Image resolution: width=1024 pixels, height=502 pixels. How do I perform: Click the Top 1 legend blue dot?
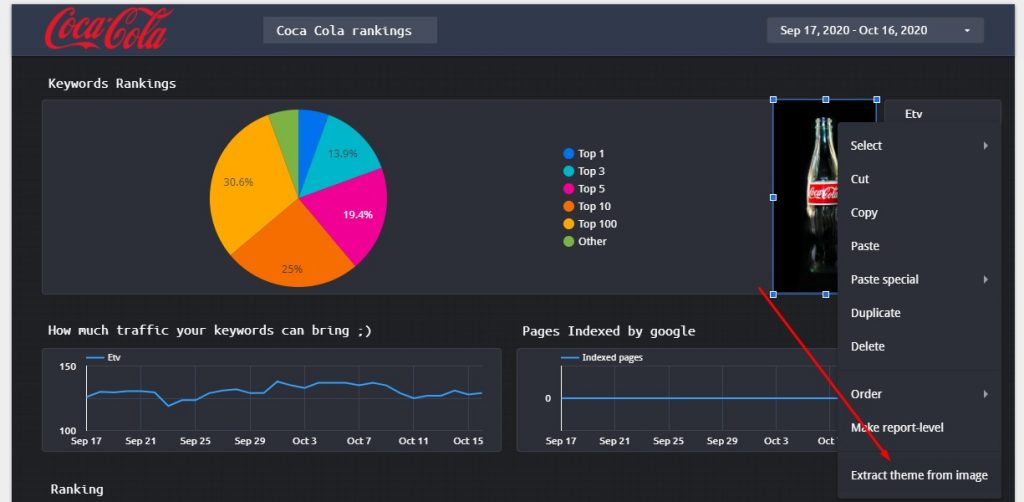(x=568, y=154)
